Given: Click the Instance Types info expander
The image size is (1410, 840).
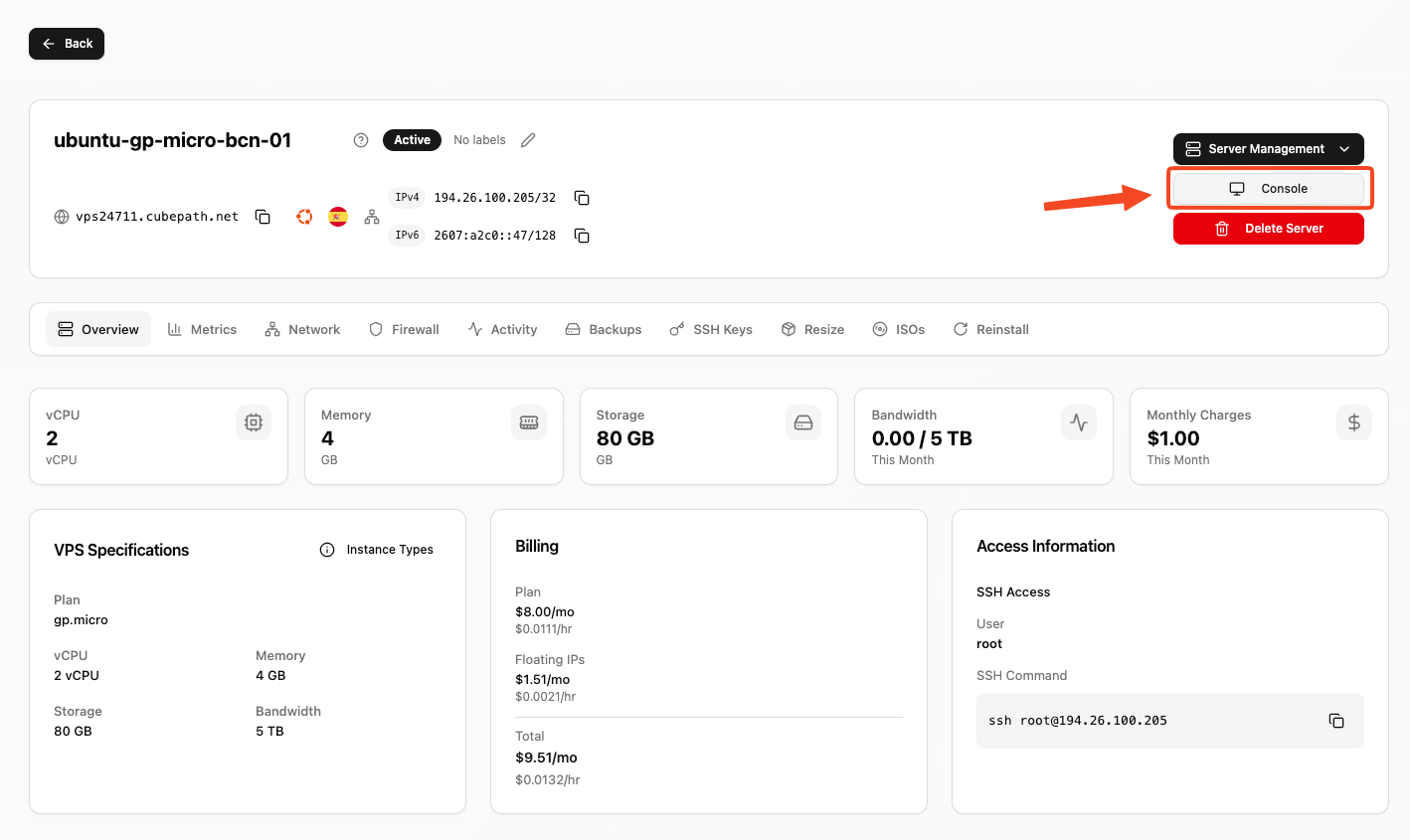Looking at the screenshot, I should tap(377, 549).
